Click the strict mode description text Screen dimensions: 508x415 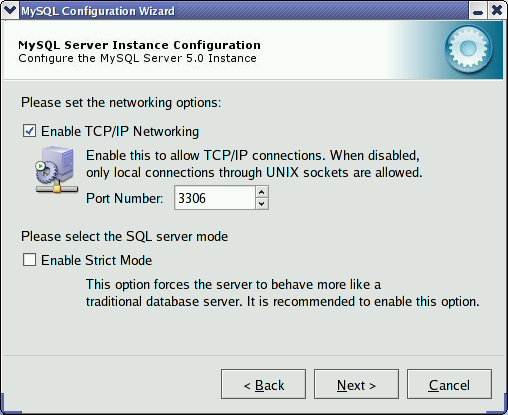[x=283, y=293]
